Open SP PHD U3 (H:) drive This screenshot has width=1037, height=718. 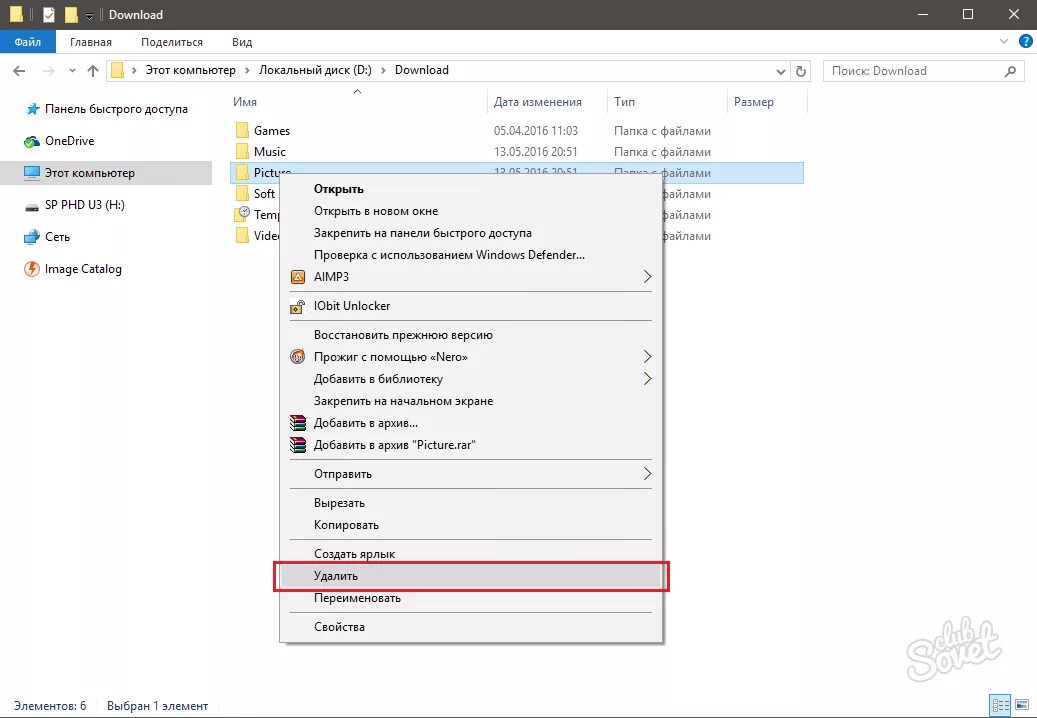[x=75, y=205]
